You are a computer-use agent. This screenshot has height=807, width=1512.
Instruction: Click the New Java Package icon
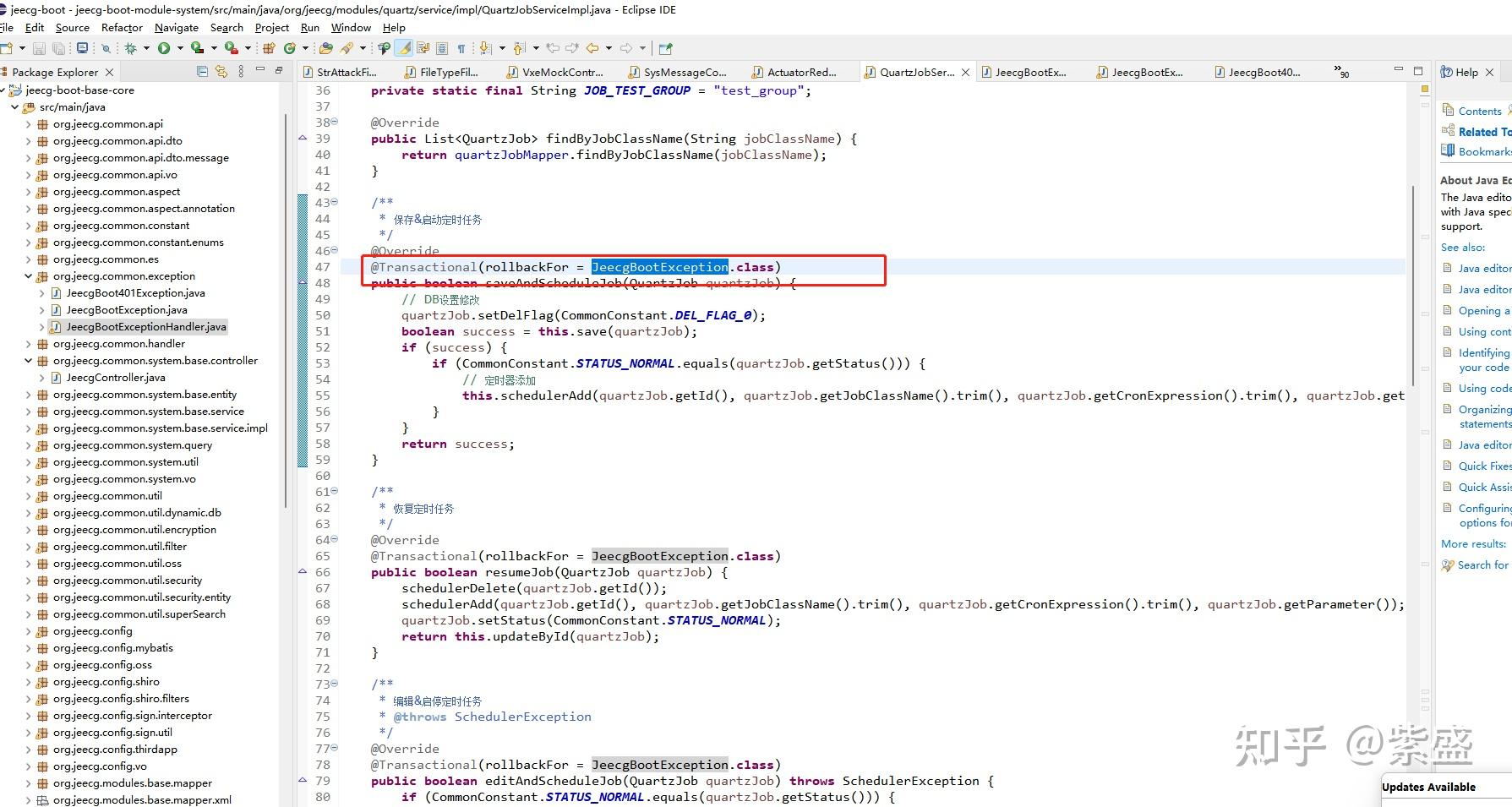point(269,48)
